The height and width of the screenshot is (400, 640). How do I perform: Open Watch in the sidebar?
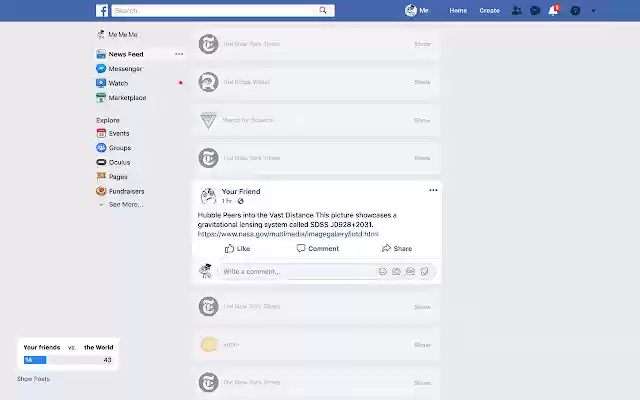[118, 83]
